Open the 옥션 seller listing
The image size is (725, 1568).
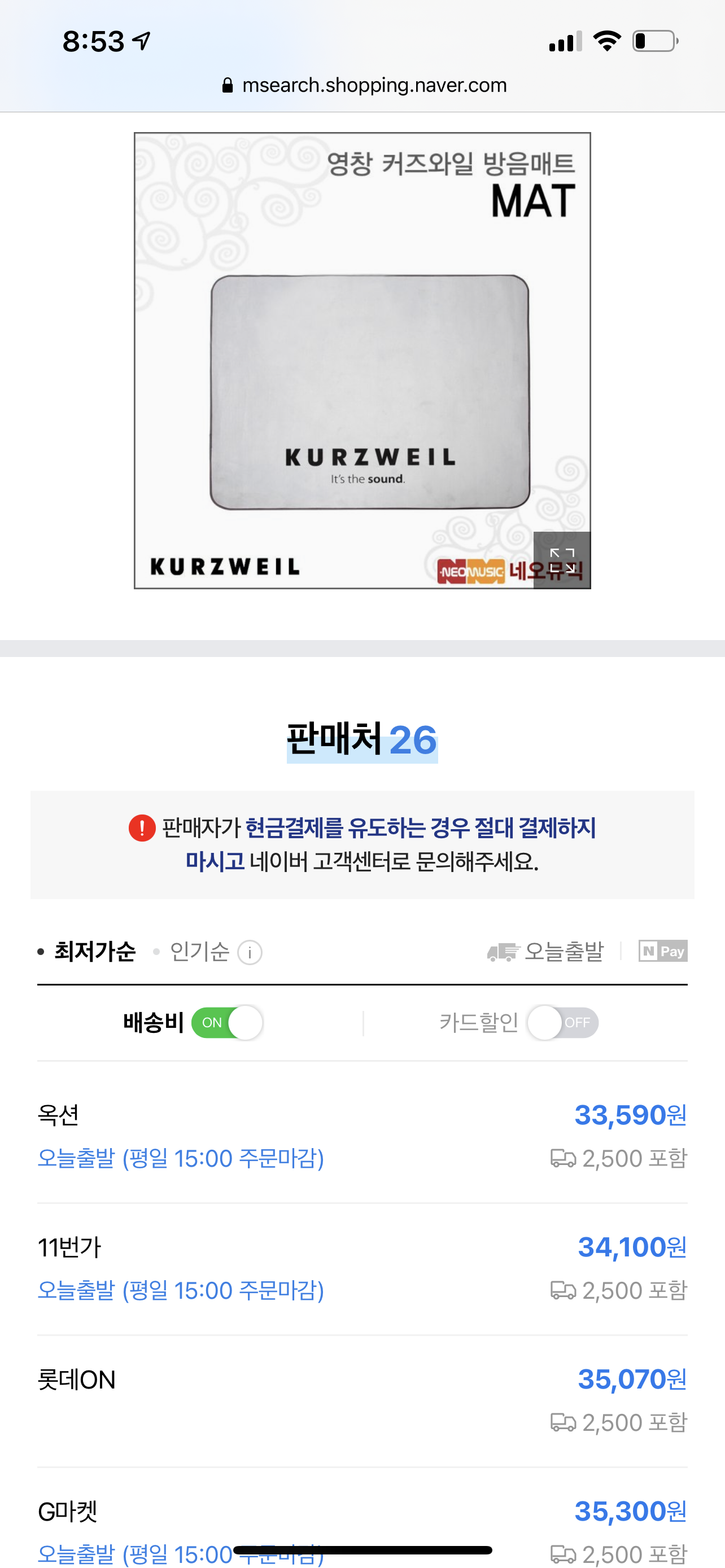362,1136
